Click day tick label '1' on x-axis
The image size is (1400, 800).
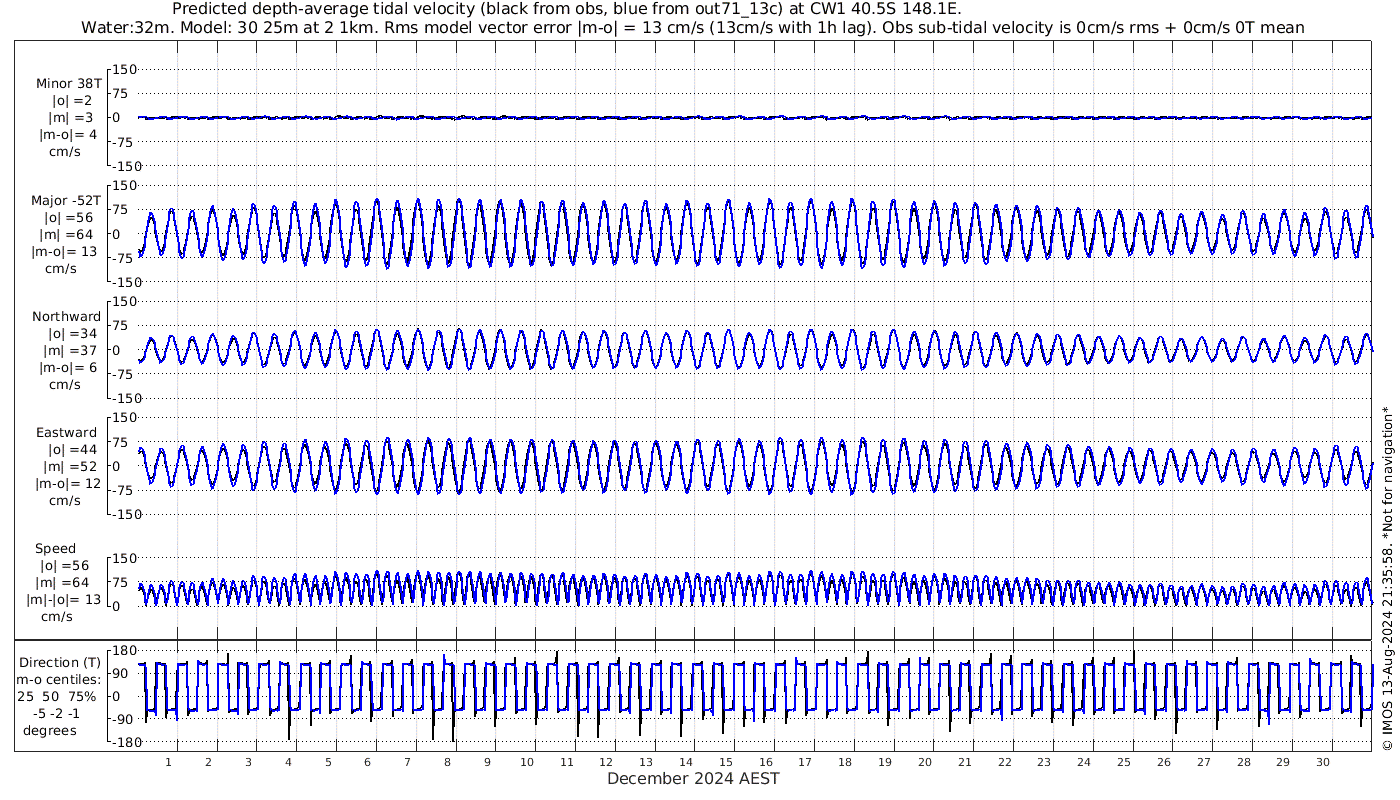[x=169, y=762]
